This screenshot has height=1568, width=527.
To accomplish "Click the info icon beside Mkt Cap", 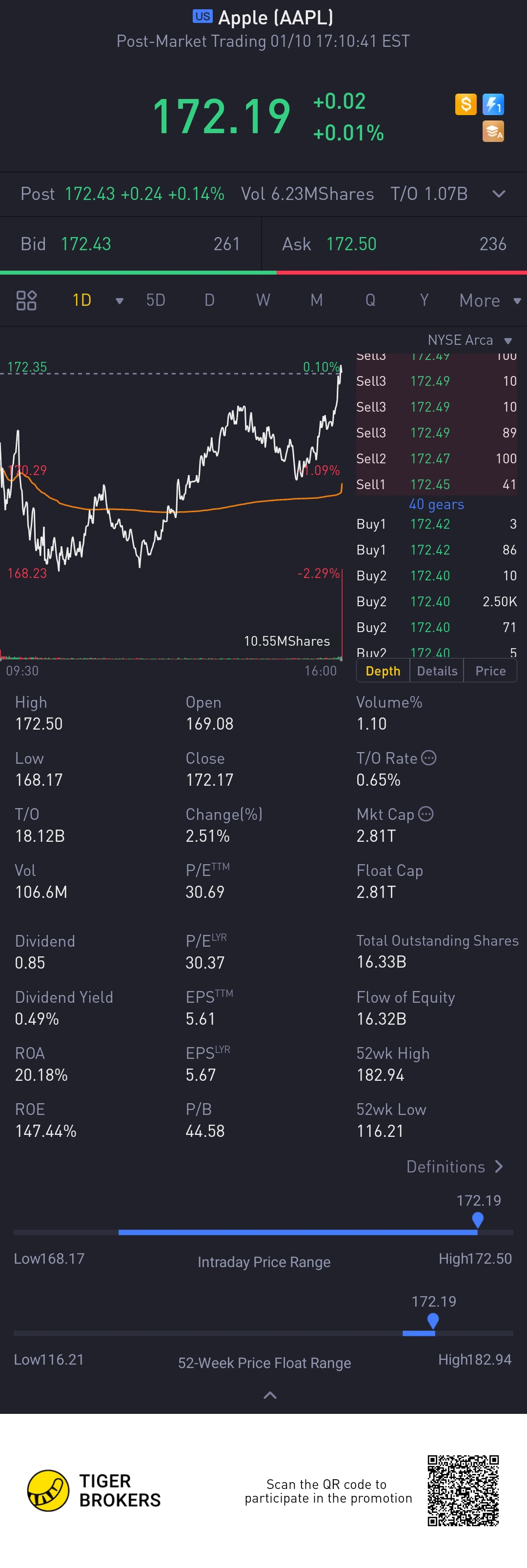I will coord(426,814).
